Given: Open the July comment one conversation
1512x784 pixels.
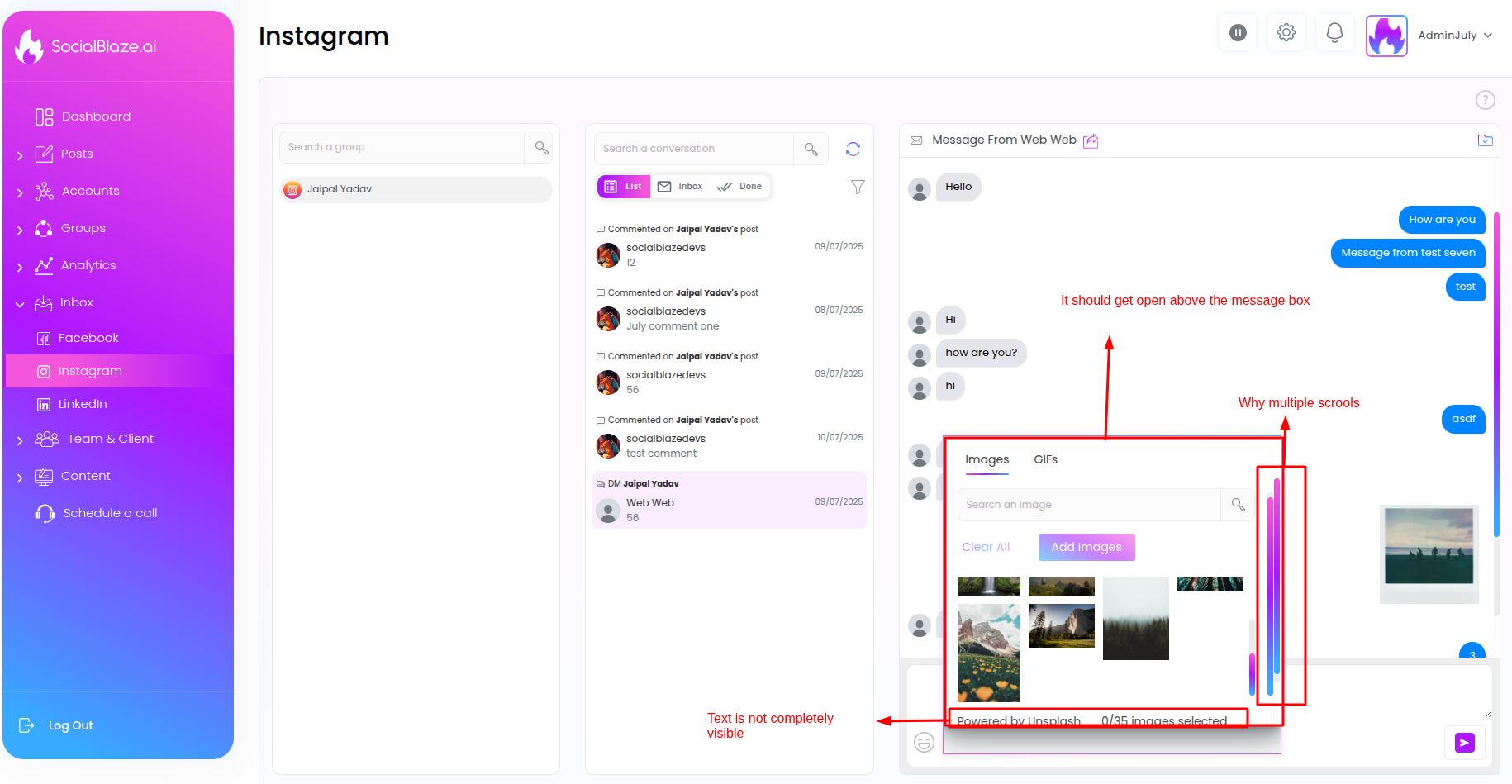Looking at the screenshot, I should pyautogui.click(x=730, y=310).
